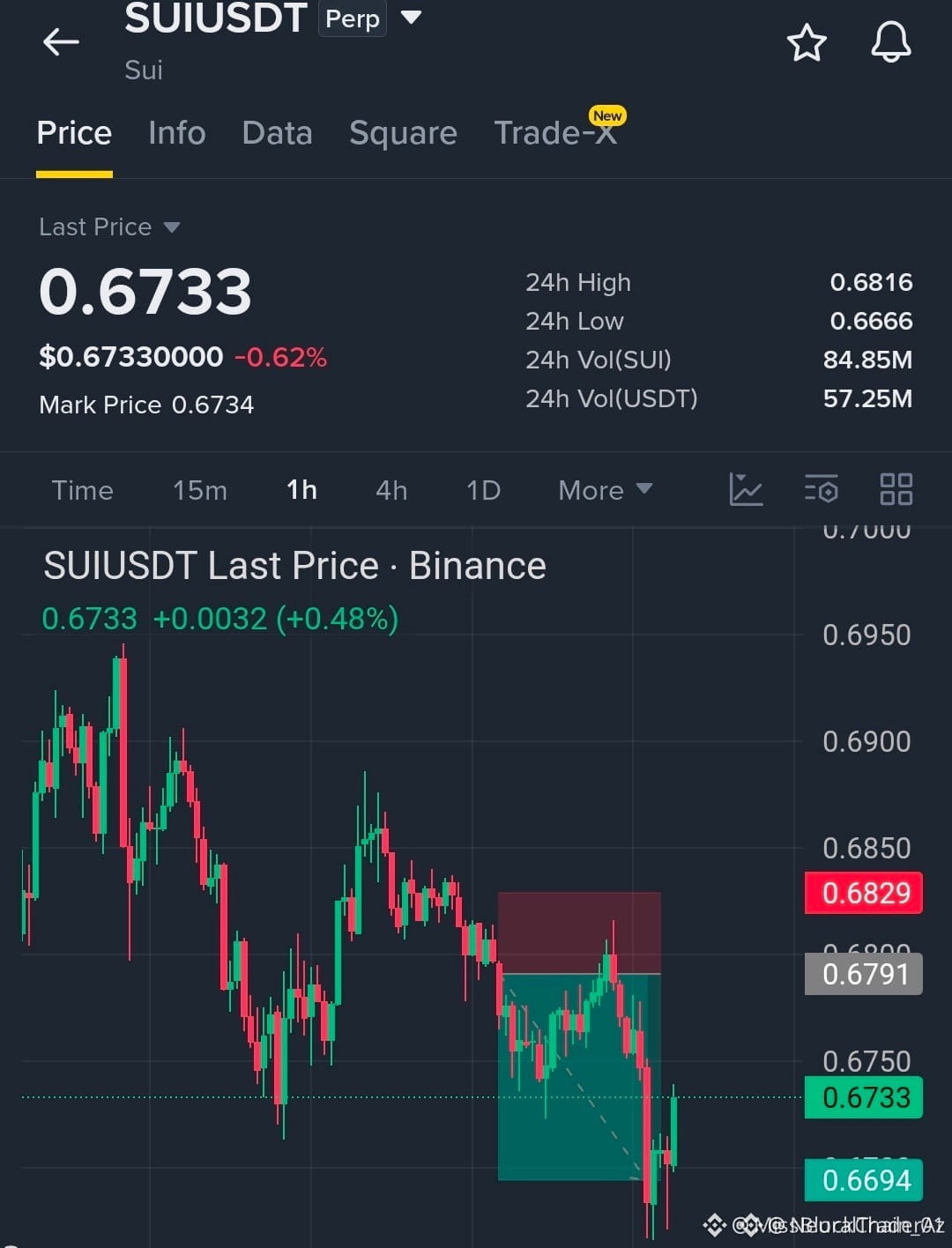The image size is (952, 1248).
Task: Click the SUIUSDT Last Price · Binance title
Action: tap(294, 566)
